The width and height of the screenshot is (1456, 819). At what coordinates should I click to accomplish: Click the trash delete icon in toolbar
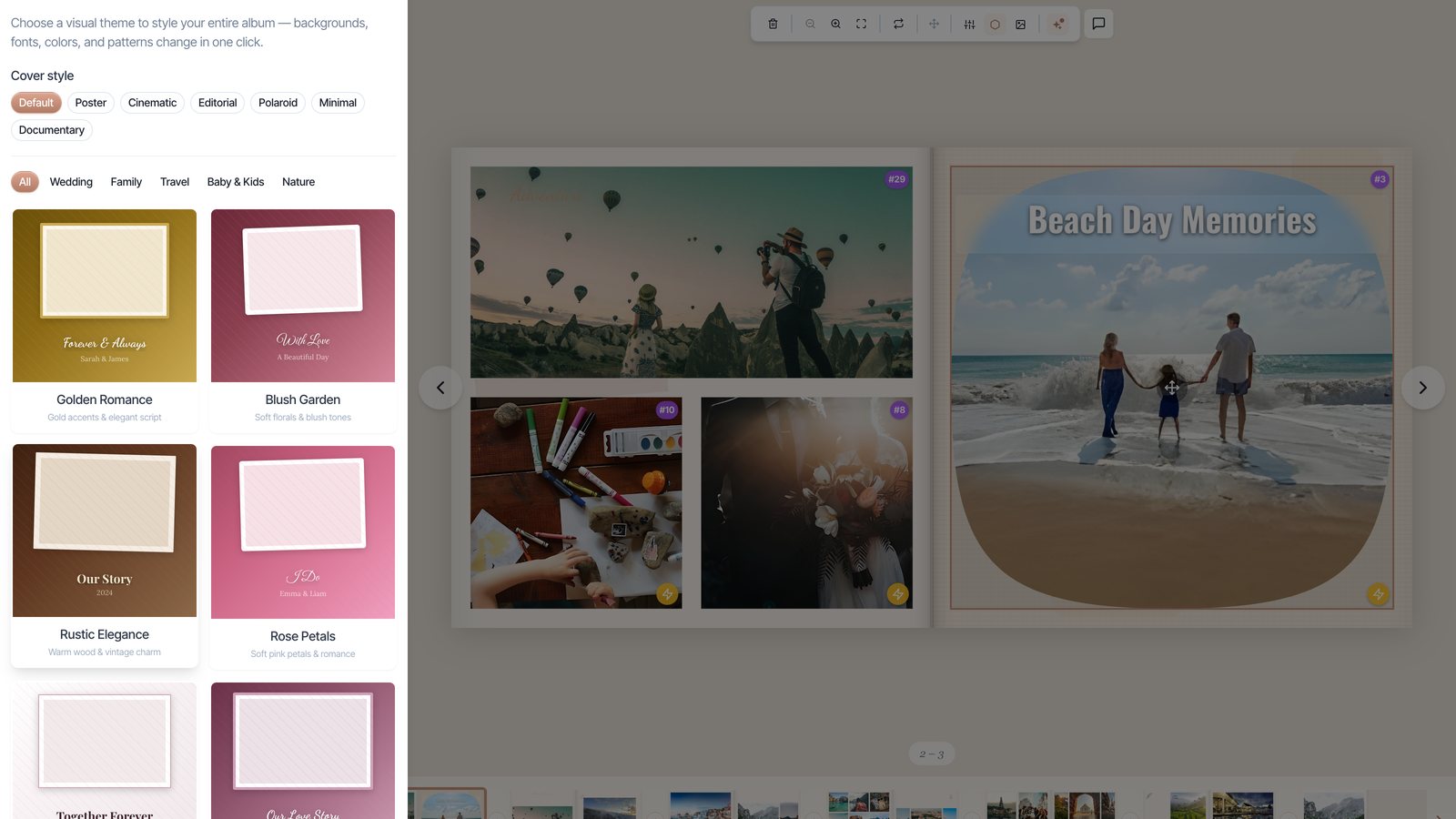(773, 24)
